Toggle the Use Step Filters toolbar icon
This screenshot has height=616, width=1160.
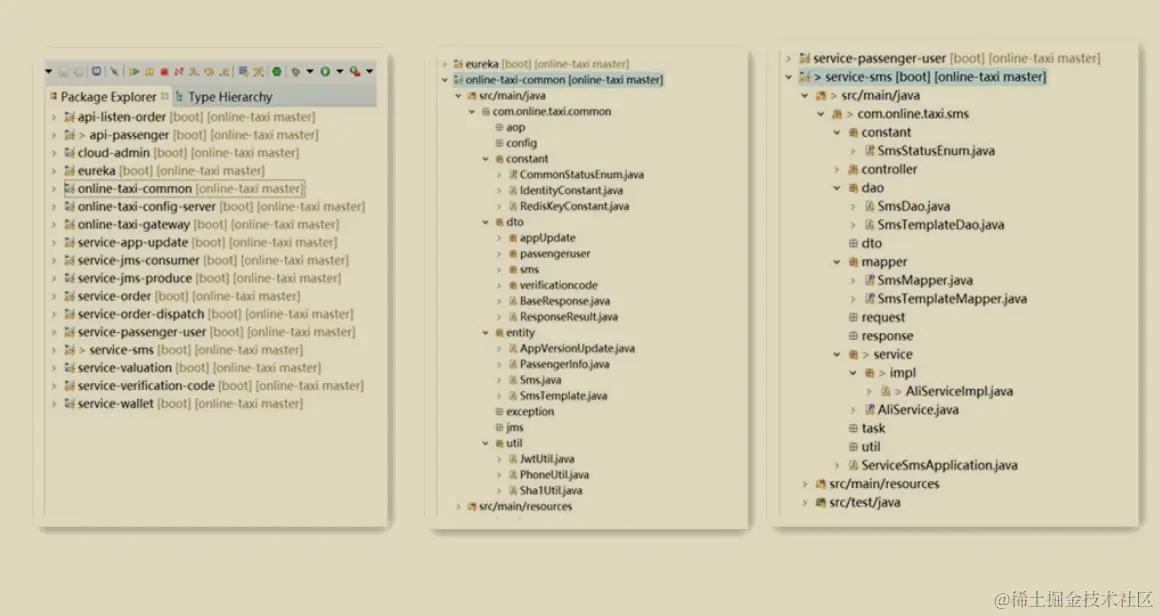click(x=259, y=72)
